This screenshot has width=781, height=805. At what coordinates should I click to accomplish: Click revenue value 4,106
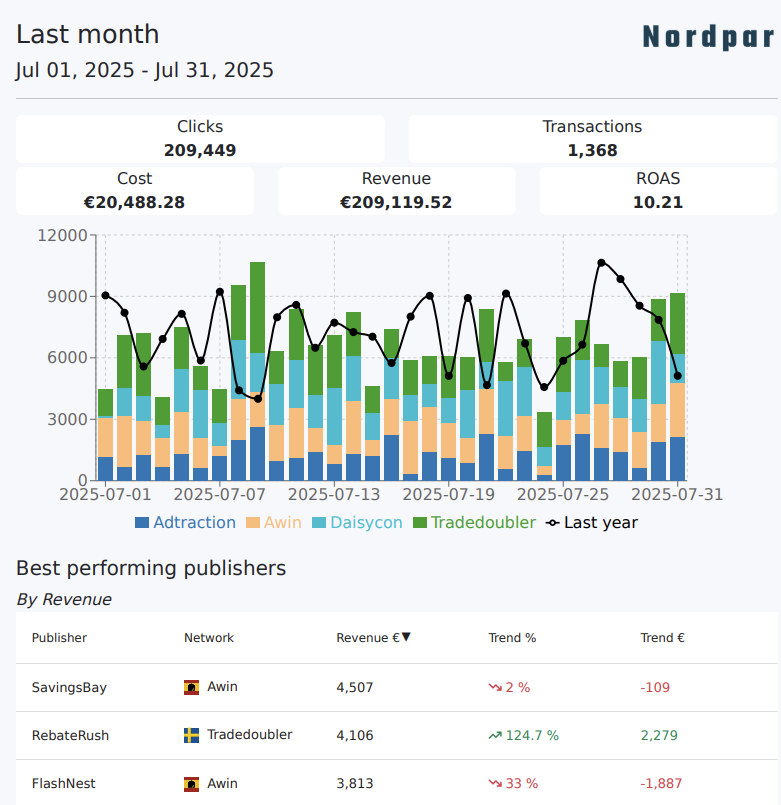(355, 735)
